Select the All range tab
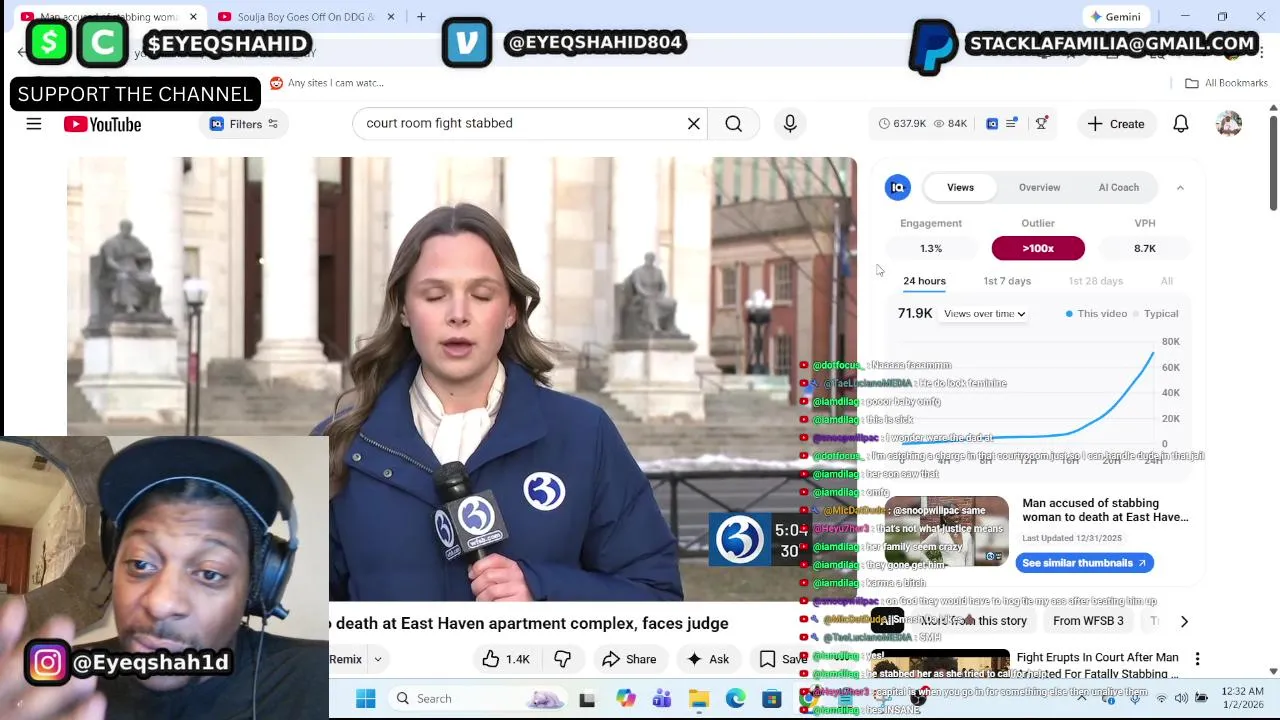This screenshot has width=1280, height=720. (1167, 281)
